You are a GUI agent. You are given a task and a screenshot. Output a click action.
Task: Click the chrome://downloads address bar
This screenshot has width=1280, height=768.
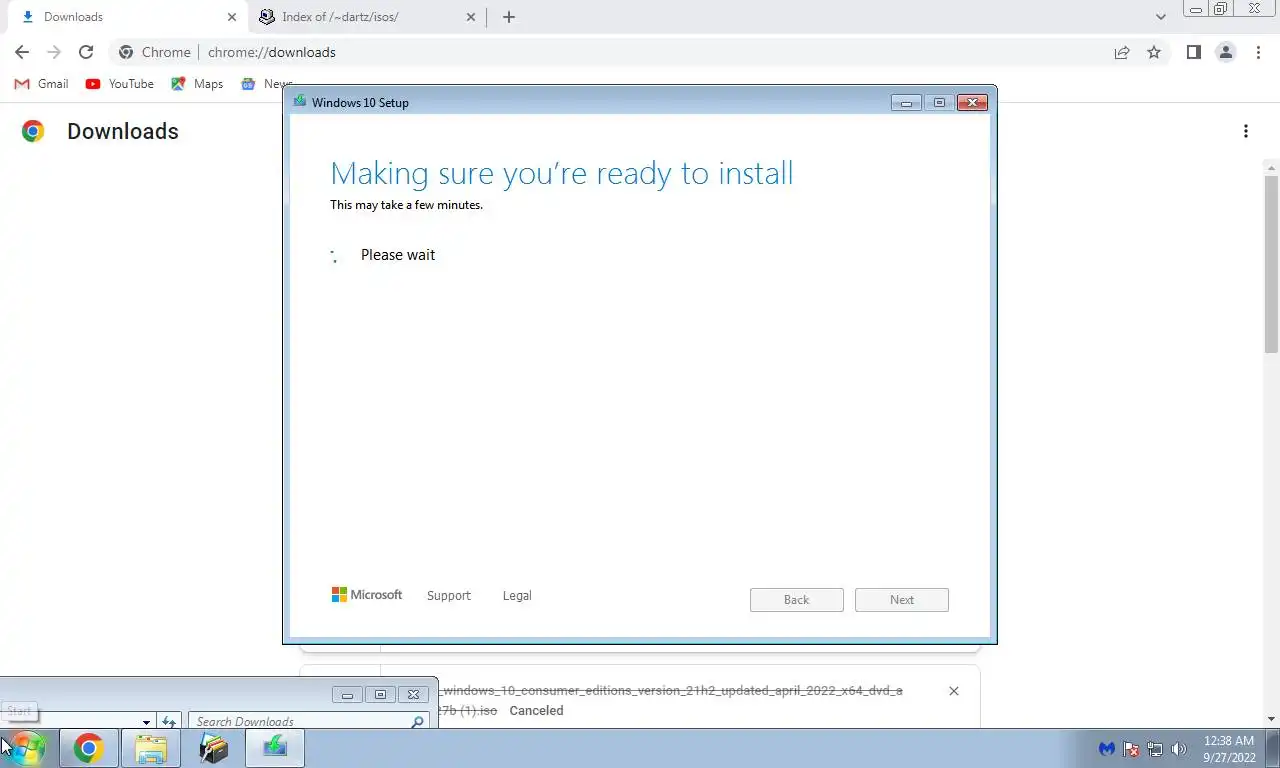coord(640,52)
